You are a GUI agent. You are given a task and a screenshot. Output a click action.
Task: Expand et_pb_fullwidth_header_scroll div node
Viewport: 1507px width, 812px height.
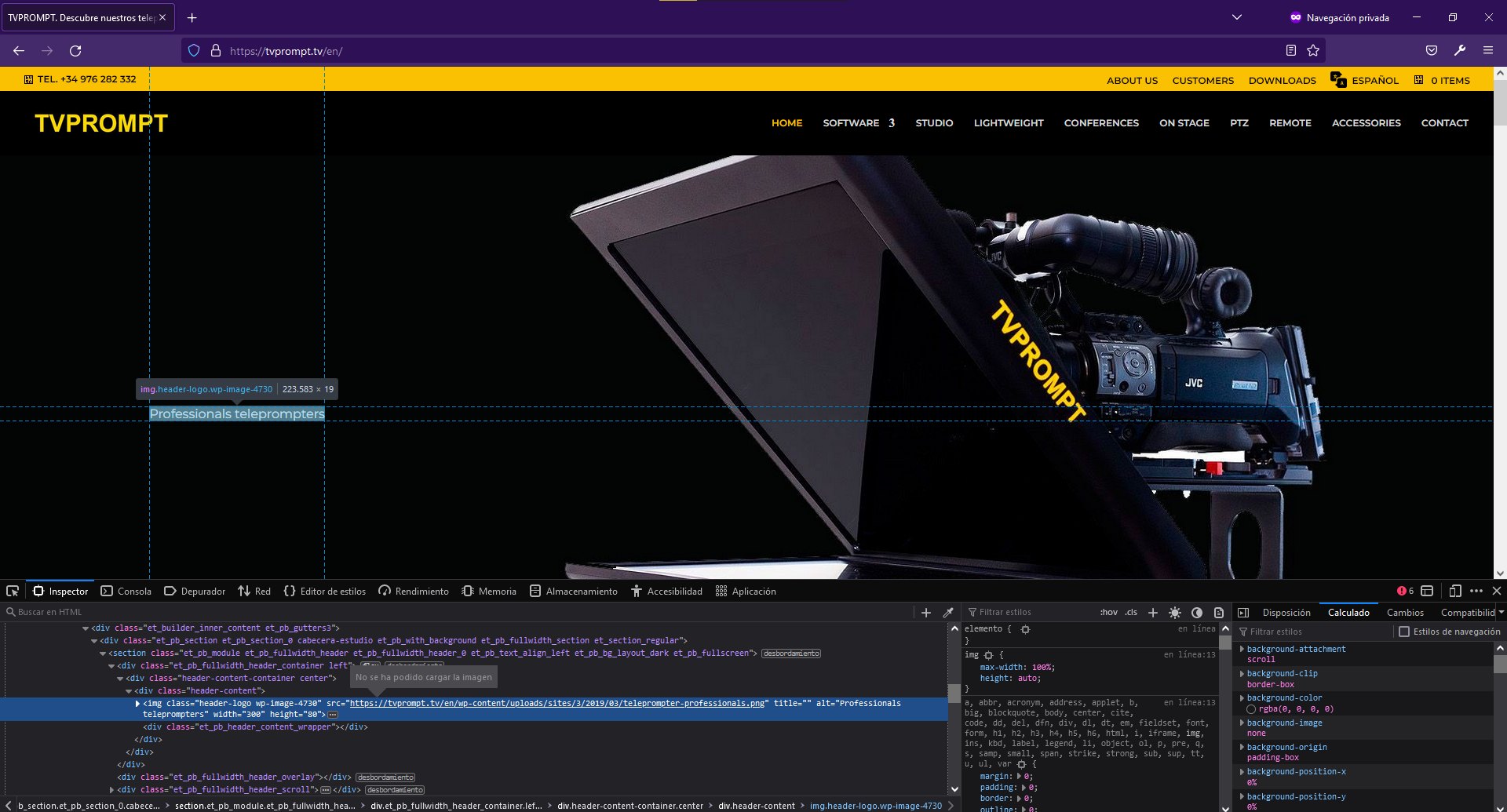tap(111, 789)
